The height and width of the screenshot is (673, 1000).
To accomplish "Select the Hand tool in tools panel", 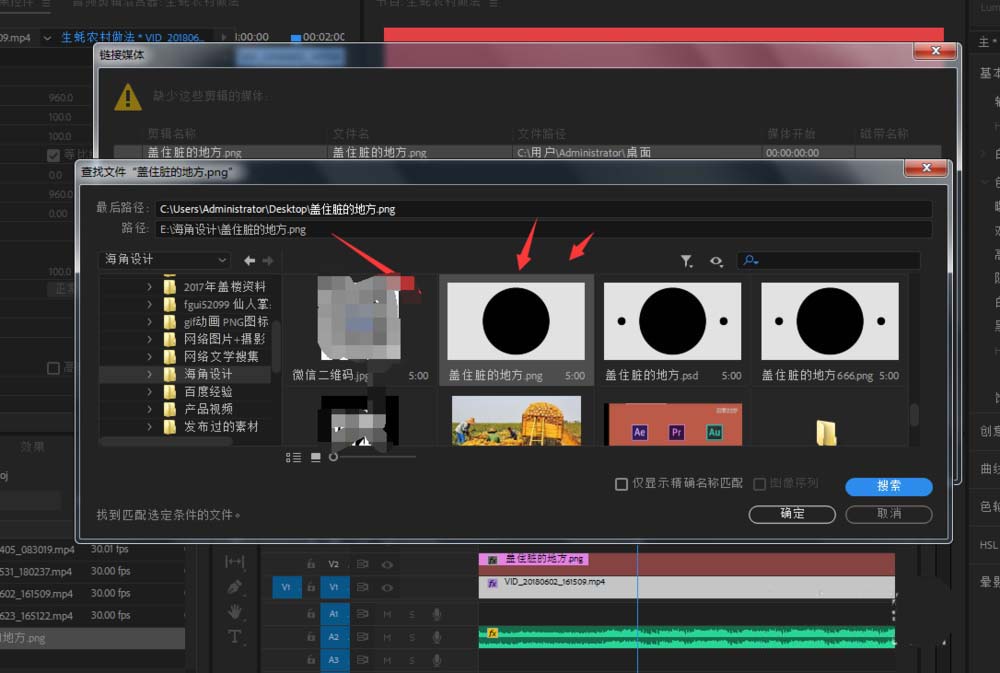I will (x=235, y=612).
